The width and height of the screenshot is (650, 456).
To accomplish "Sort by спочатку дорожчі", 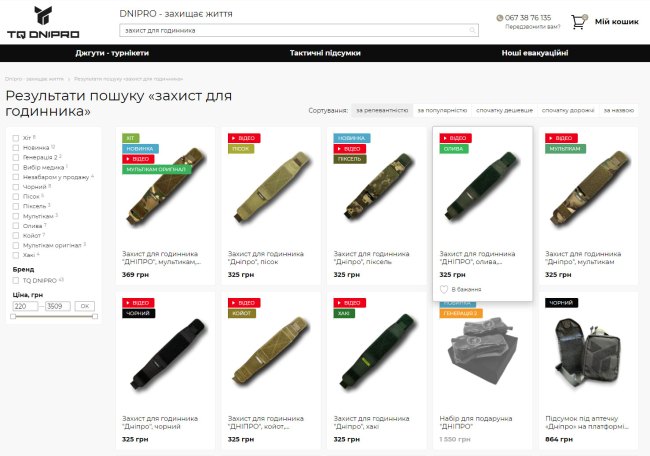I will 568,110.
